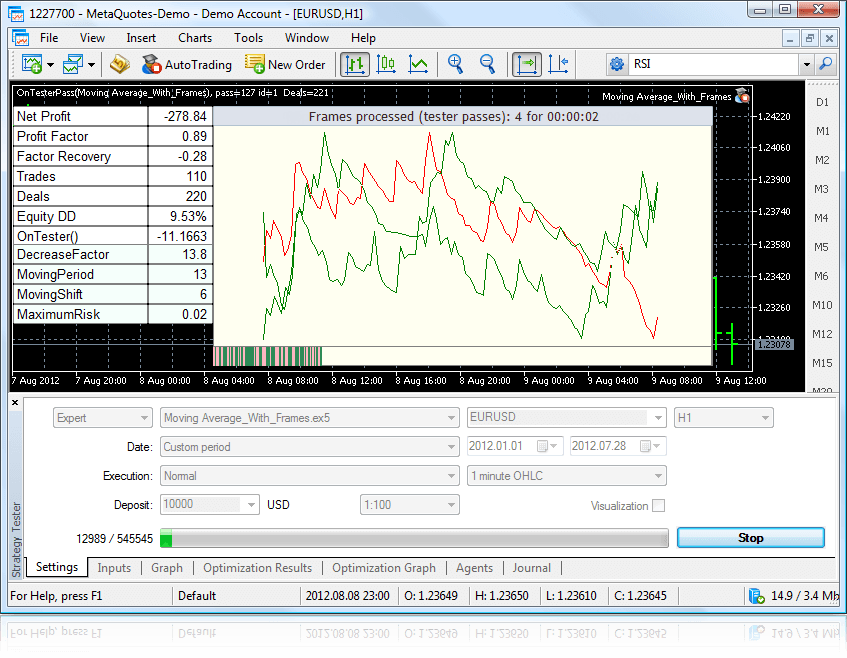Image resolution: width=847 pixels, height=658 pixels.
Task: Expand the RSI search dropdown arrow
Action: click(806, 64)
